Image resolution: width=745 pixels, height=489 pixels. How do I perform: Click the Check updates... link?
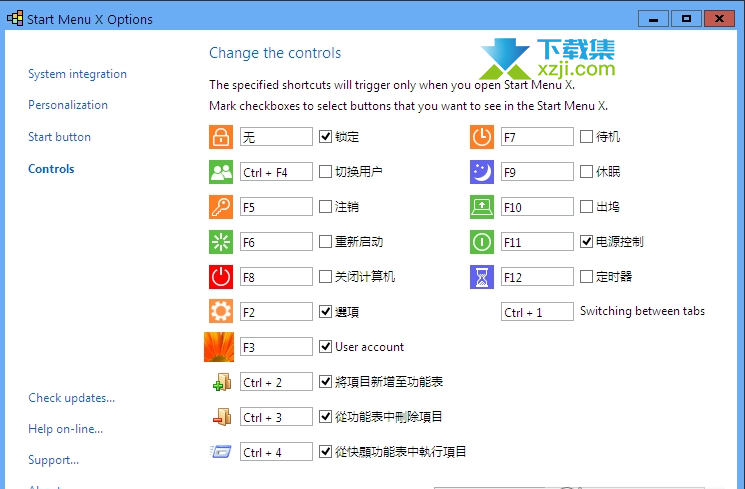[72, 398]
